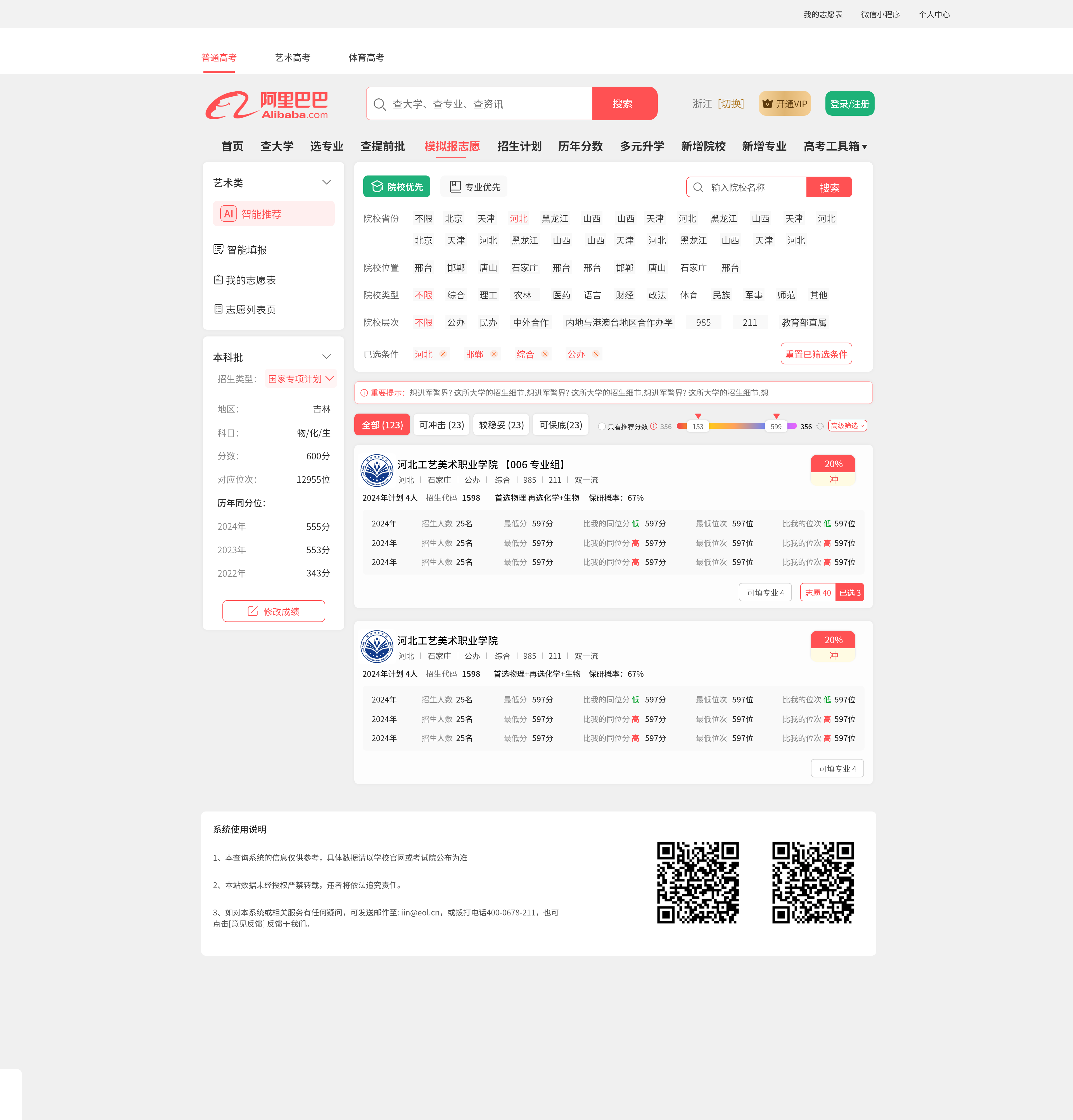The height and width of the screenshot is (1120, 1073).
Task: Remove the 公办 selected condition
Action: (x=595, y=354)
